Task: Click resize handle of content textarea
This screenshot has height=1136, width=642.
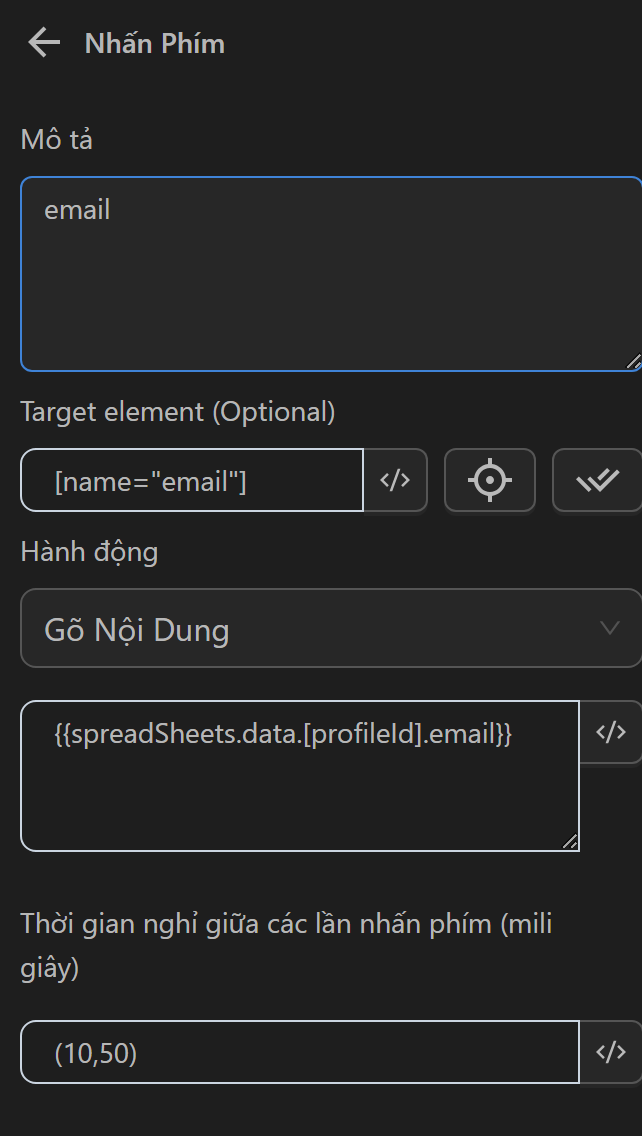Action: coord(570,842)
